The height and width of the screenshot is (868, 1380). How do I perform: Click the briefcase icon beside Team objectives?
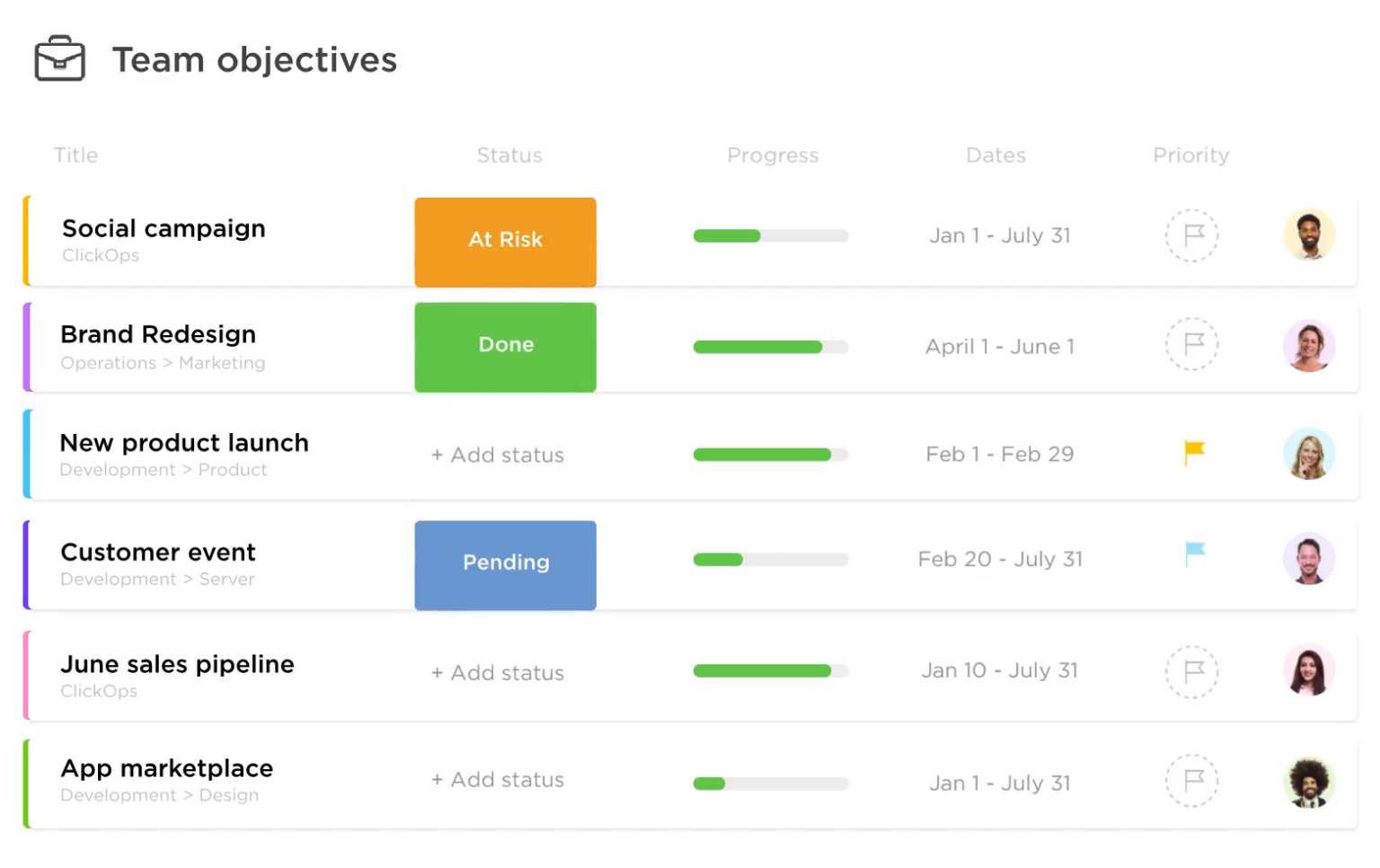click(x=59, y=59)
